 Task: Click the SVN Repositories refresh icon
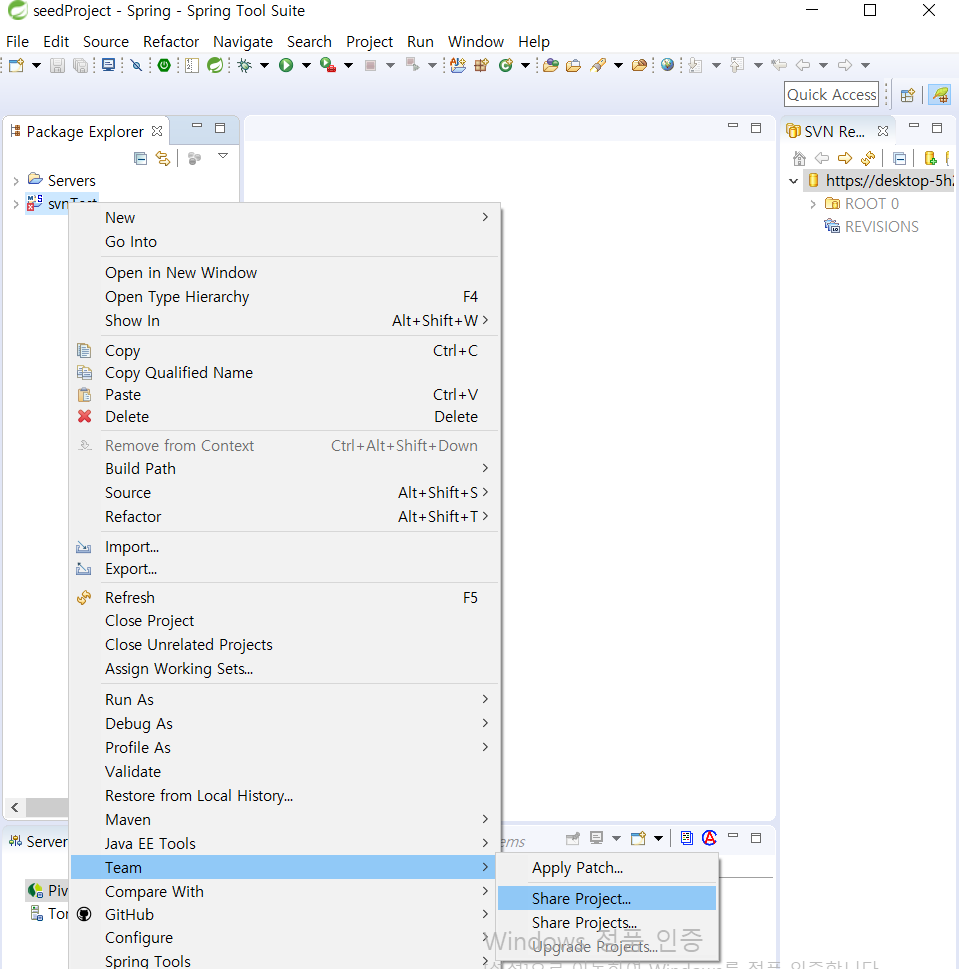click(x=868, y=159)
